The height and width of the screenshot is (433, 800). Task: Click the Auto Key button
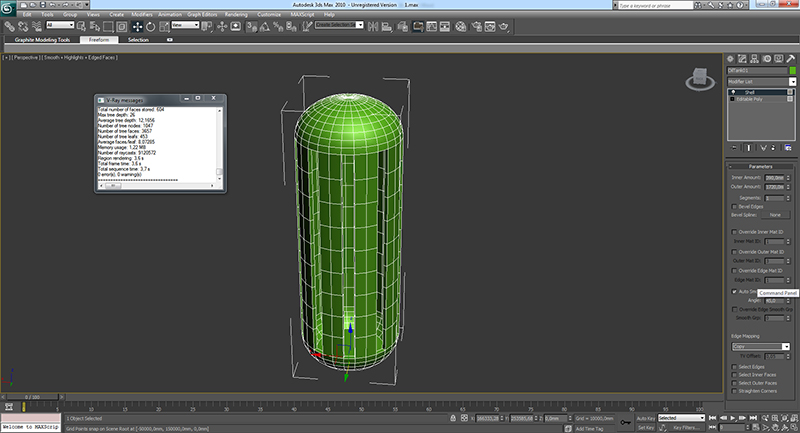[645, 418]
